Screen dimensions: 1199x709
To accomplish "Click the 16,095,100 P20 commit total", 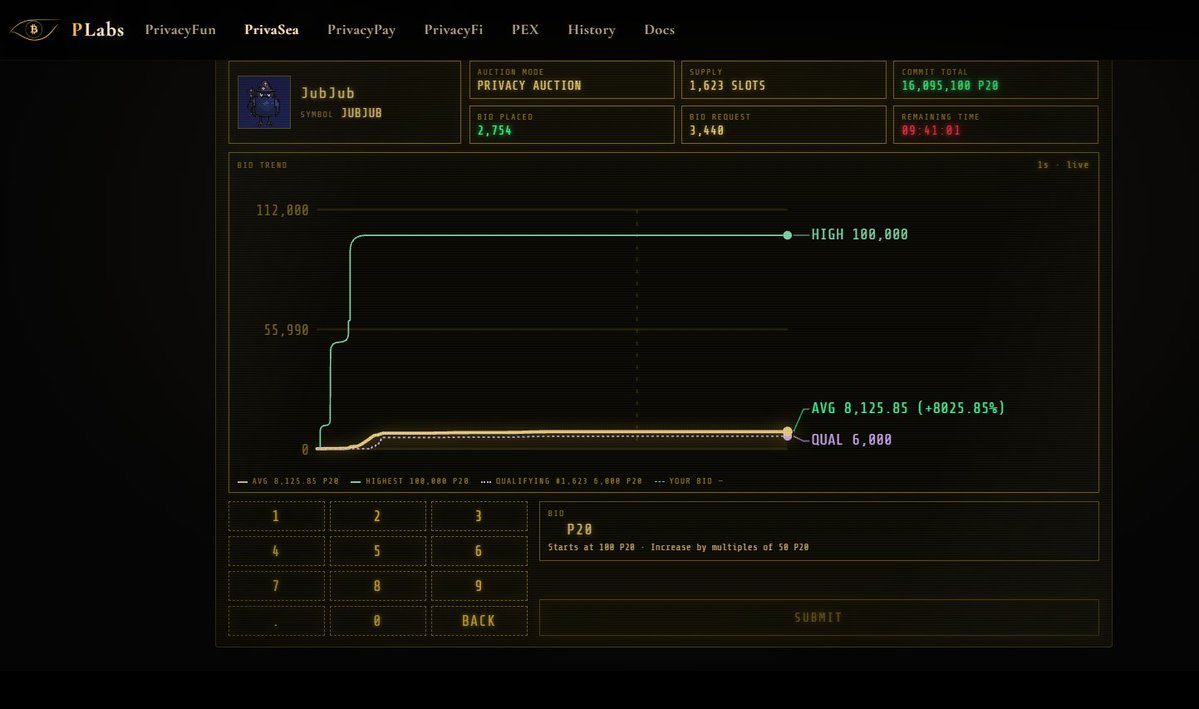I will pyautogui.click(x=950, y=86).
